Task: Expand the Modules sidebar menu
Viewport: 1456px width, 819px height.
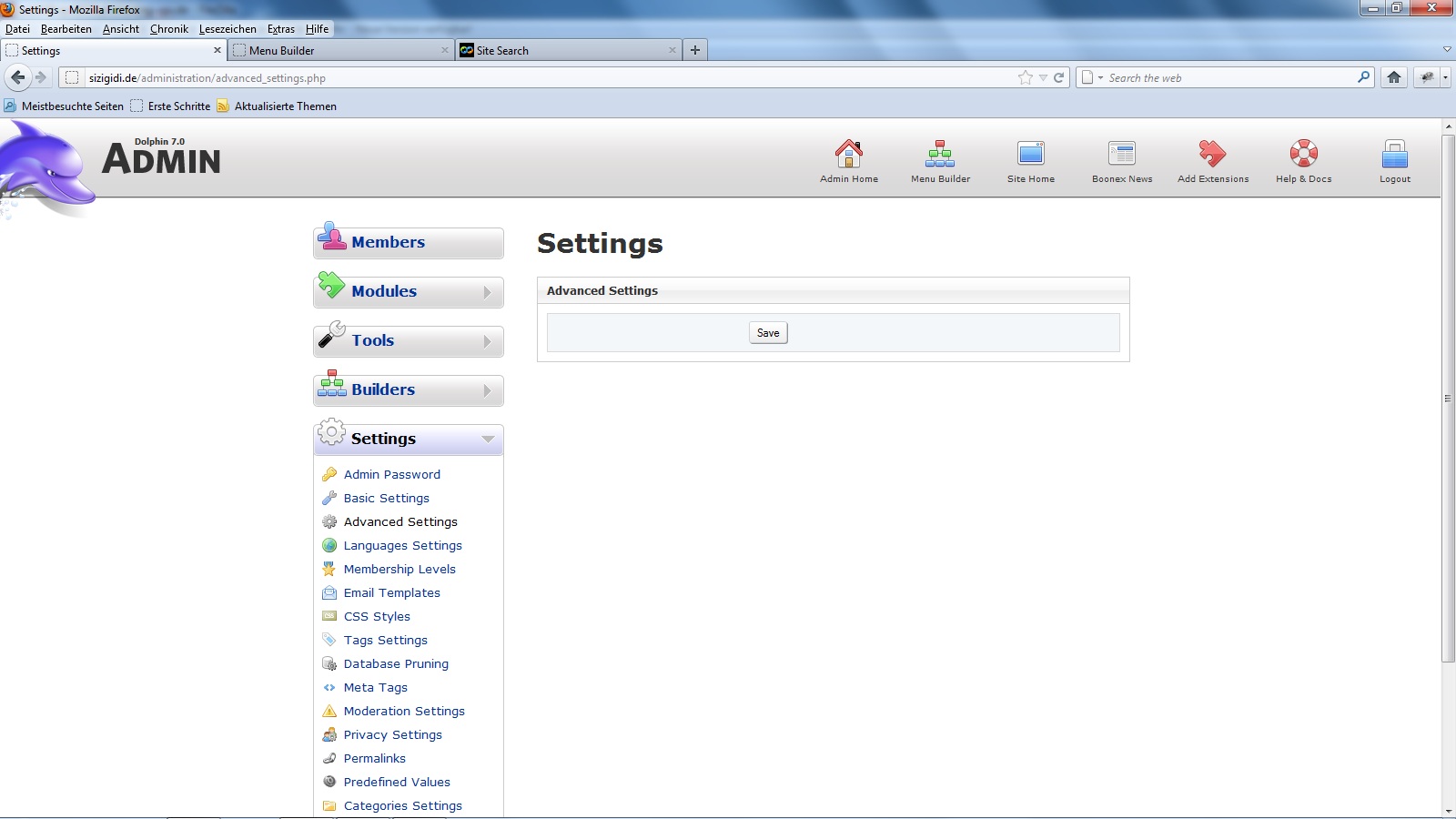Action: (409, 292)
